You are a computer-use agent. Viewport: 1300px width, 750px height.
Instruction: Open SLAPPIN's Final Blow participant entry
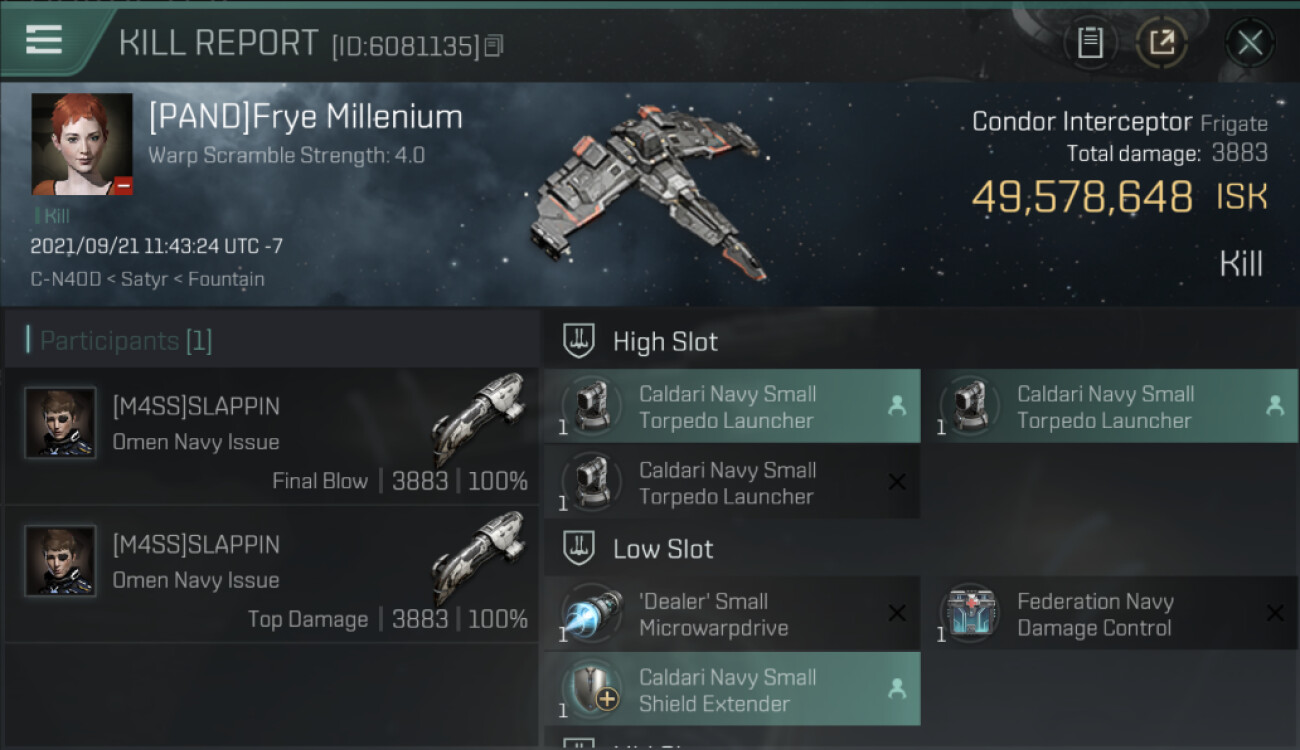tap(272, 438)
